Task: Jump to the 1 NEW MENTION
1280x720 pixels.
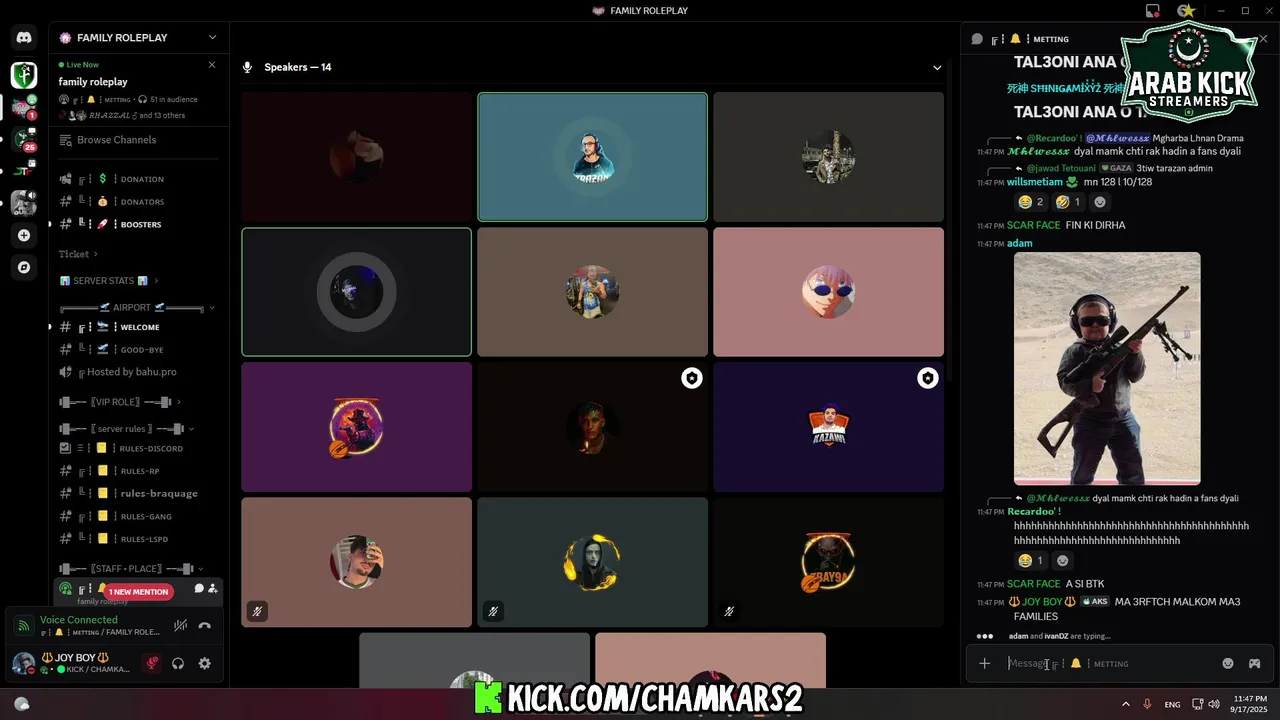Action: [138, 592]
